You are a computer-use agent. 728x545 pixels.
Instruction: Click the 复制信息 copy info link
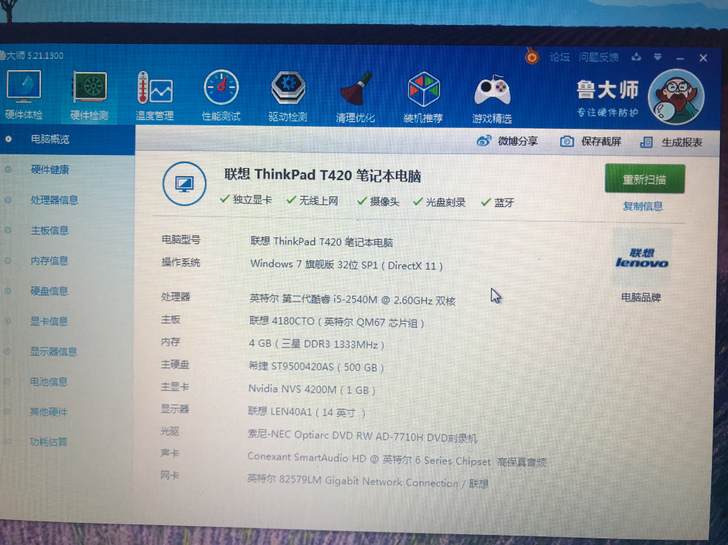(x=643, y=206)
